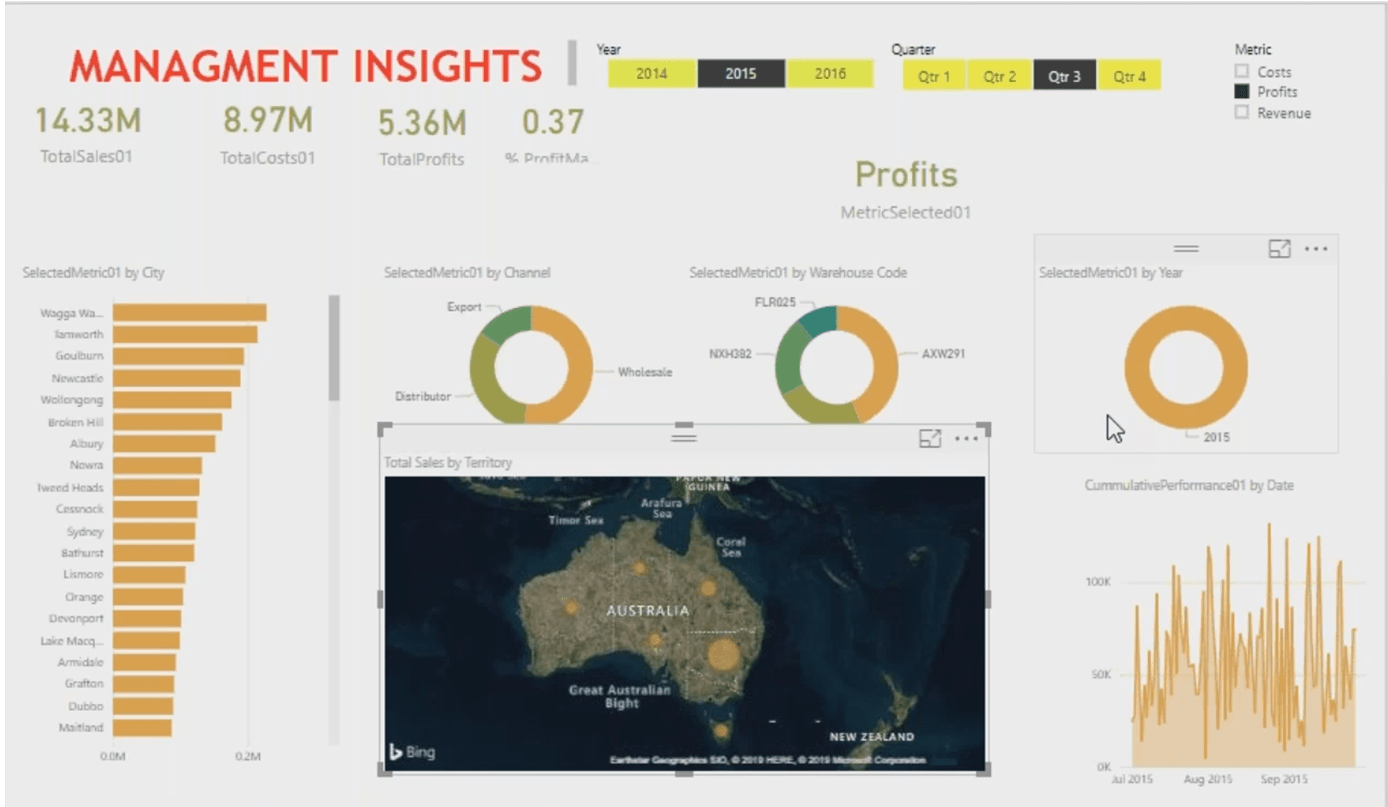Click the city chart vertical scrollbar

click(334, 348)
